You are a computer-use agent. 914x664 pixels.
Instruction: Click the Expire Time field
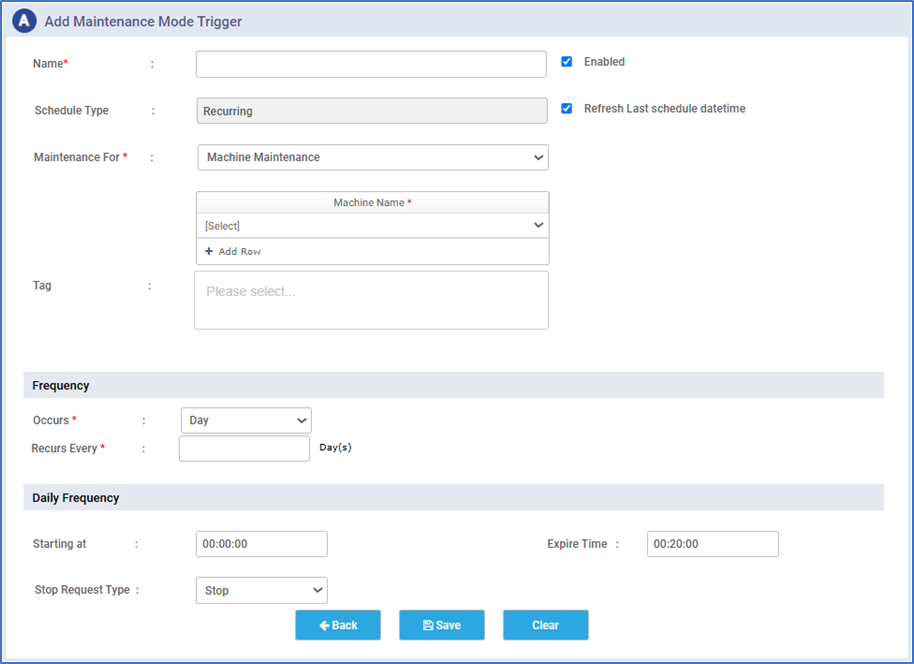pyautogui.click(x=713, y=544)
